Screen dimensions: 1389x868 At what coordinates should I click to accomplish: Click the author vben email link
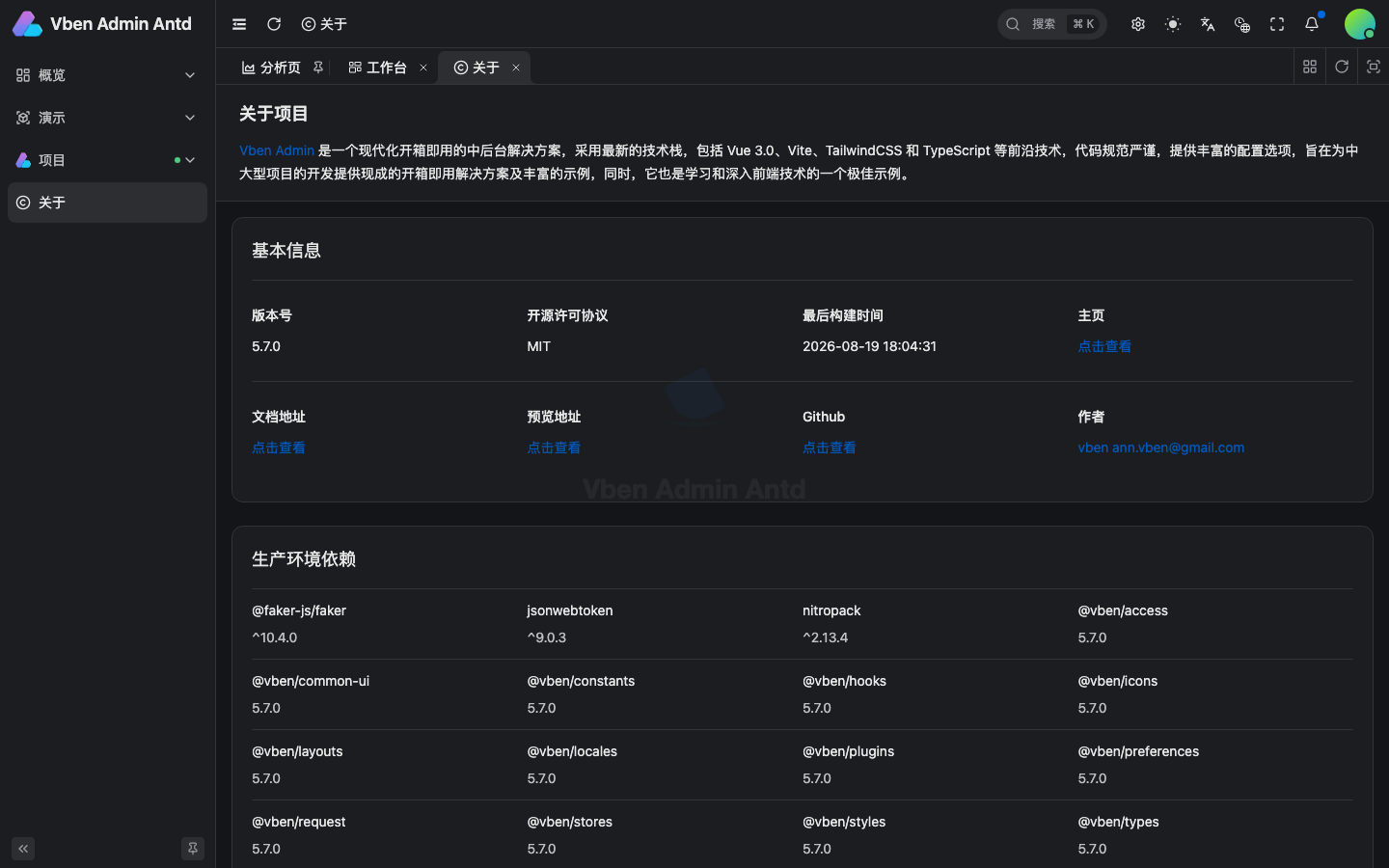(x=1161, y=448)
